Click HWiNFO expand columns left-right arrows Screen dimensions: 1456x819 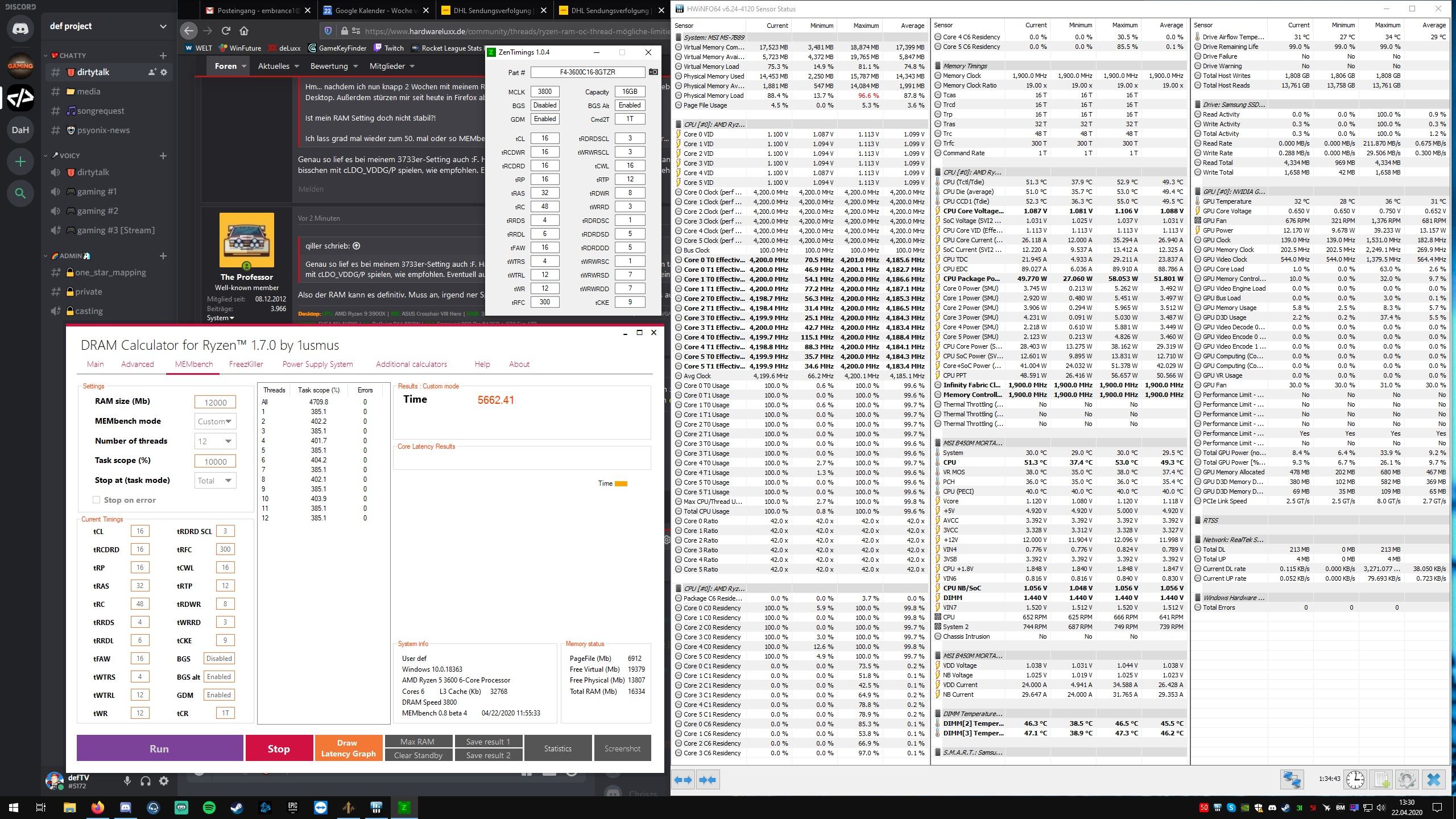coord(683,780)
